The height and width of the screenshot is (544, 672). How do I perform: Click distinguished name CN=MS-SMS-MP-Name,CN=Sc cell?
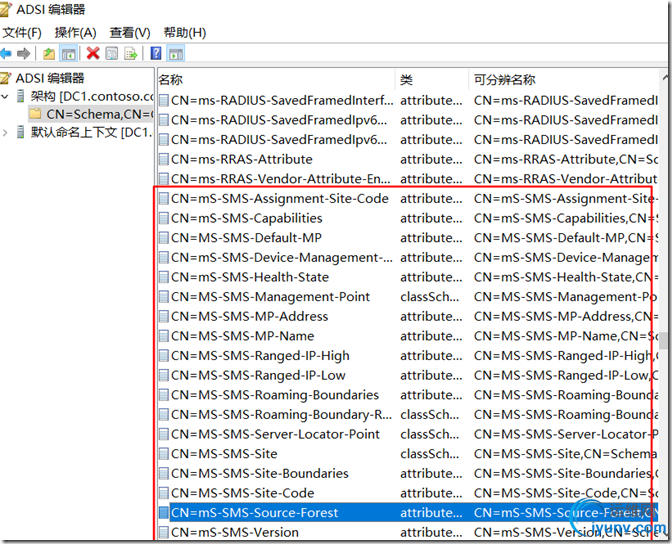tap(566, 336)
